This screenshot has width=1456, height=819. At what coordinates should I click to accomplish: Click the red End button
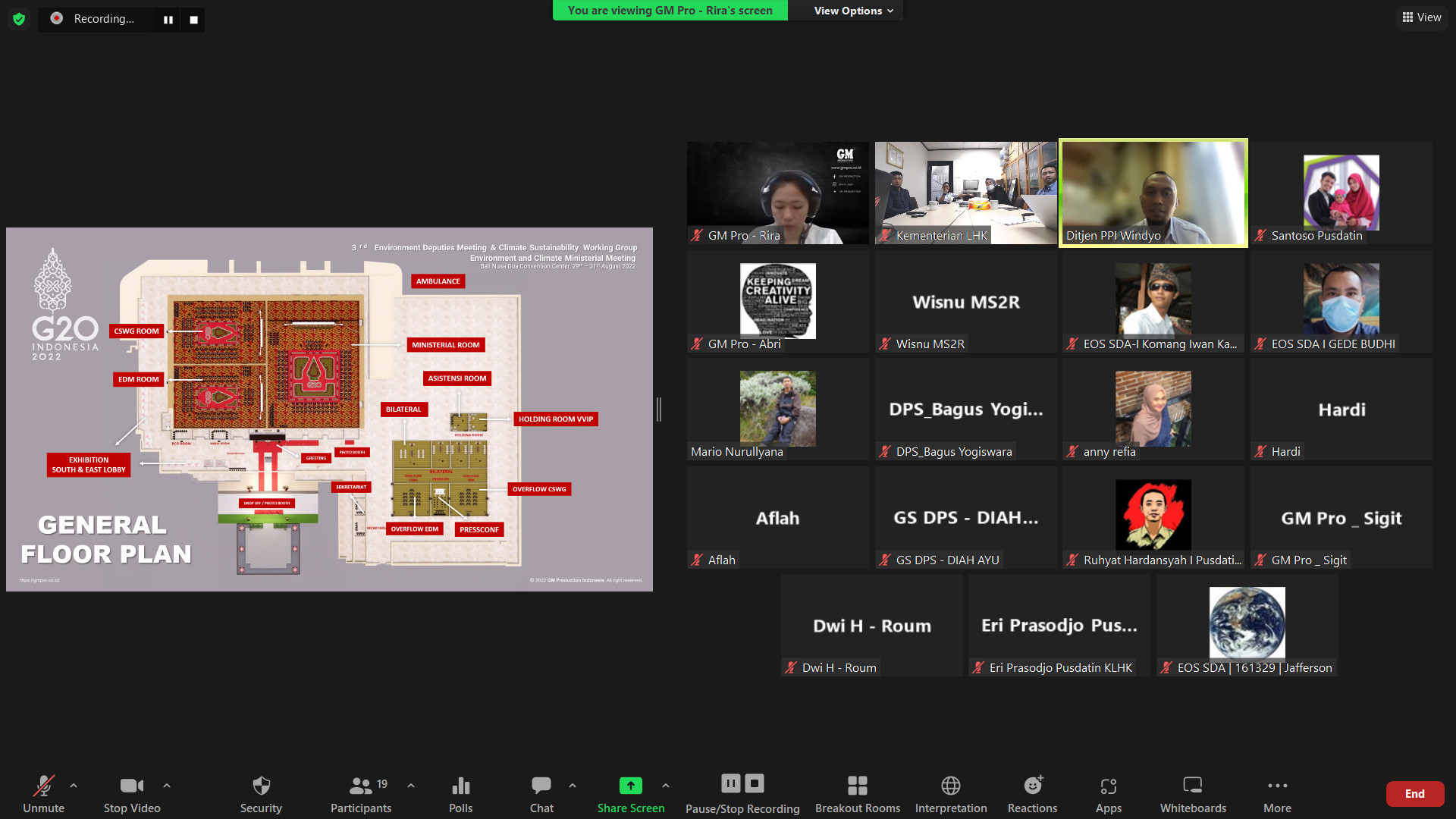(1414, 793)
